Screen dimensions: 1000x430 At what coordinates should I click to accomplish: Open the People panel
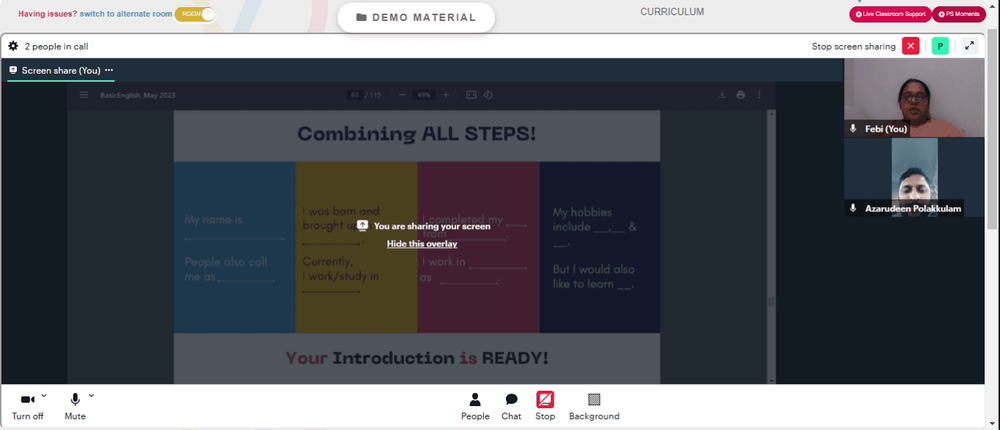click(x=475, y=407)
